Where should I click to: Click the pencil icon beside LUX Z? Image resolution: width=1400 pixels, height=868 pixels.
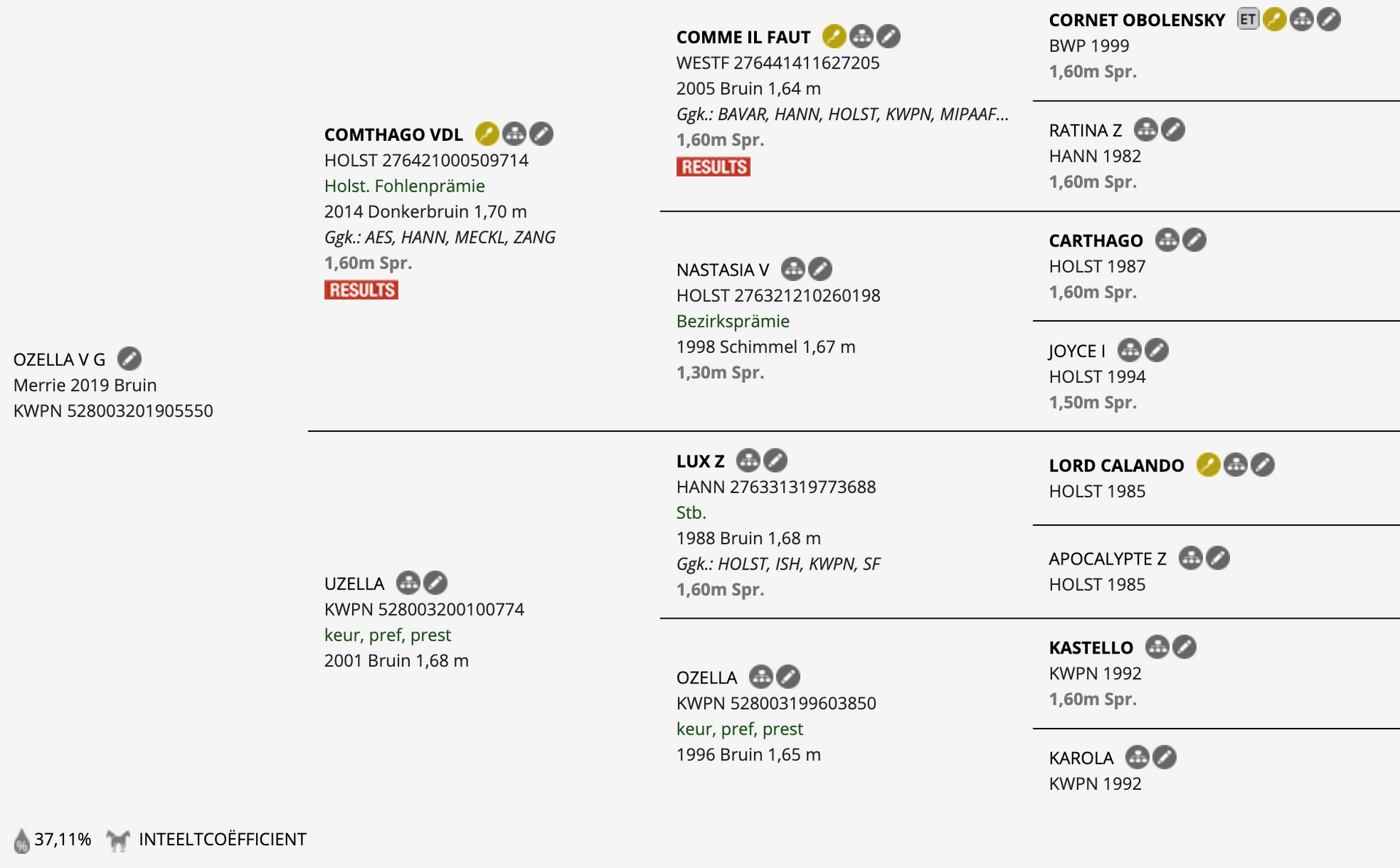click(775, 460)
